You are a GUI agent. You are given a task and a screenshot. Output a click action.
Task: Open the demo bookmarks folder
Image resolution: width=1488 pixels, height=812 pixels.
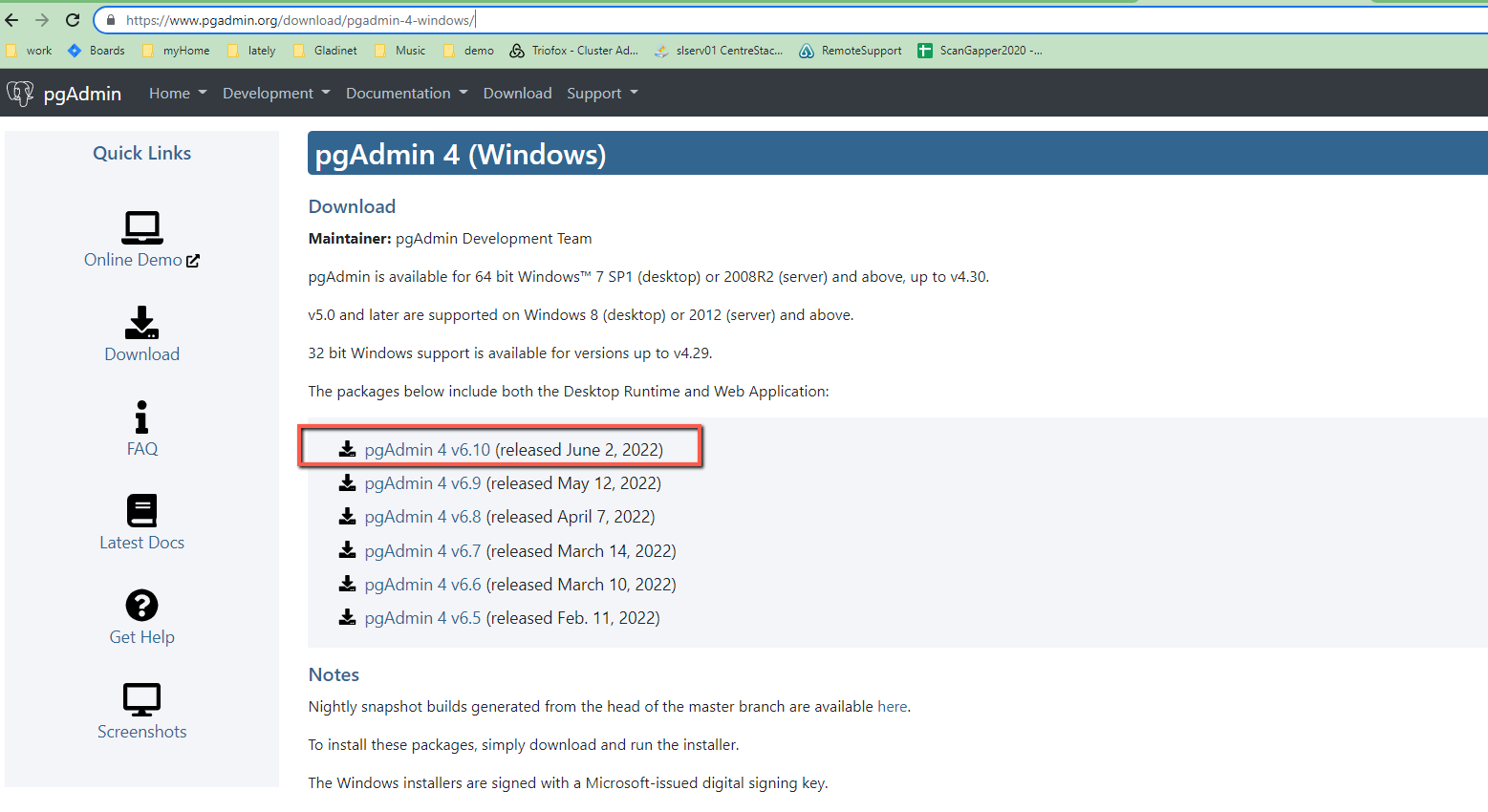tap(468, 51)
